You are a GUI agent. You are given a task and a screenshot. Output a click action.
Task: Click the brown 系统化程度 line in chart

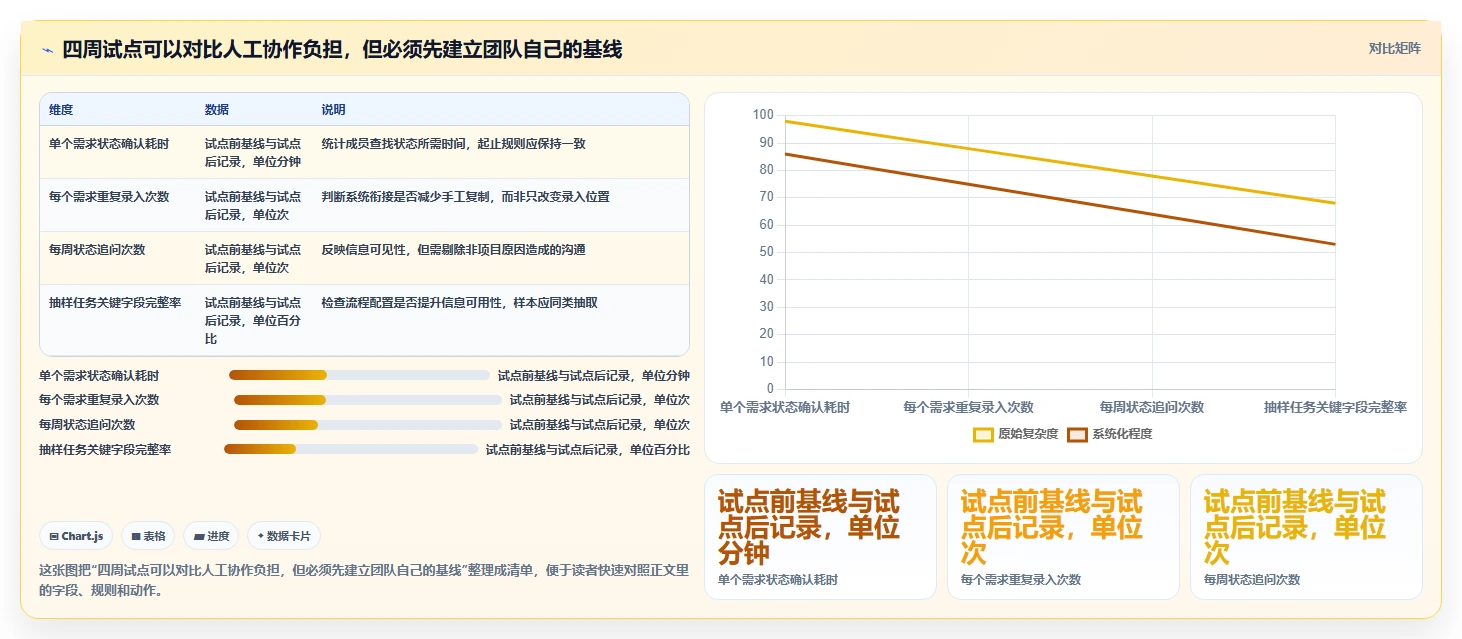pos(1060,199)
